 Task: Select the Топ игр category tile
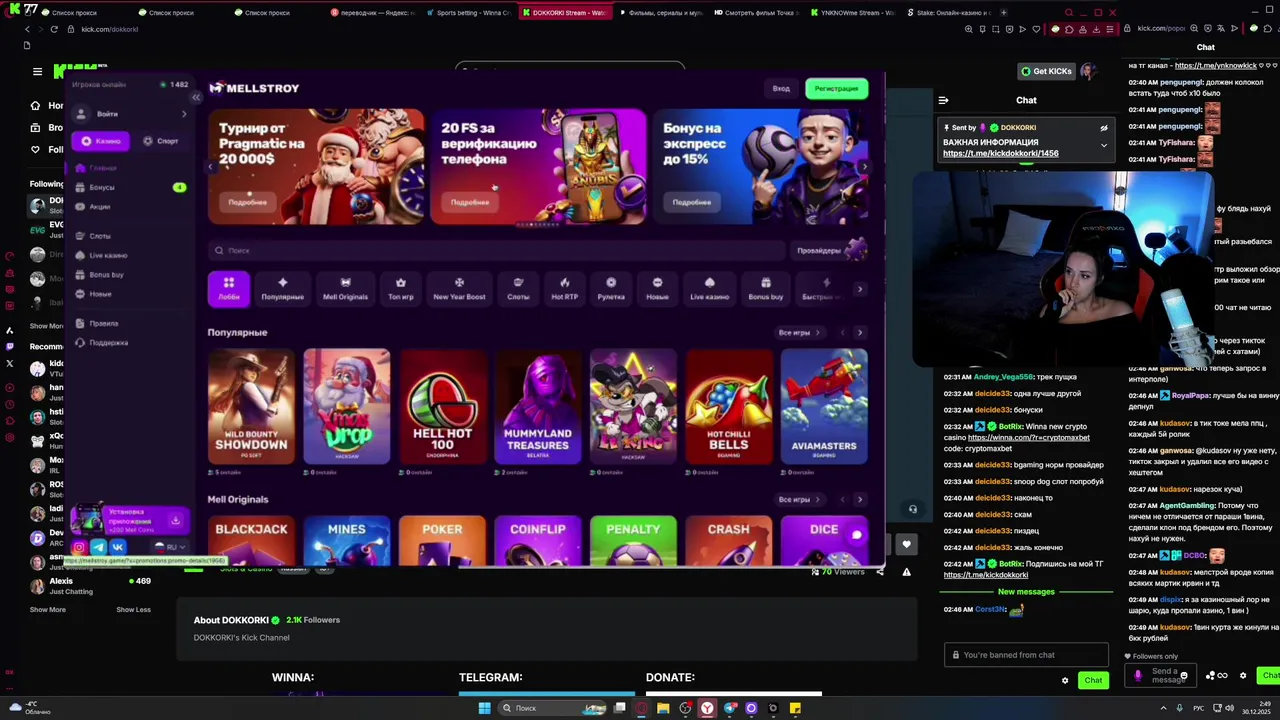click(x=401, y=288)
